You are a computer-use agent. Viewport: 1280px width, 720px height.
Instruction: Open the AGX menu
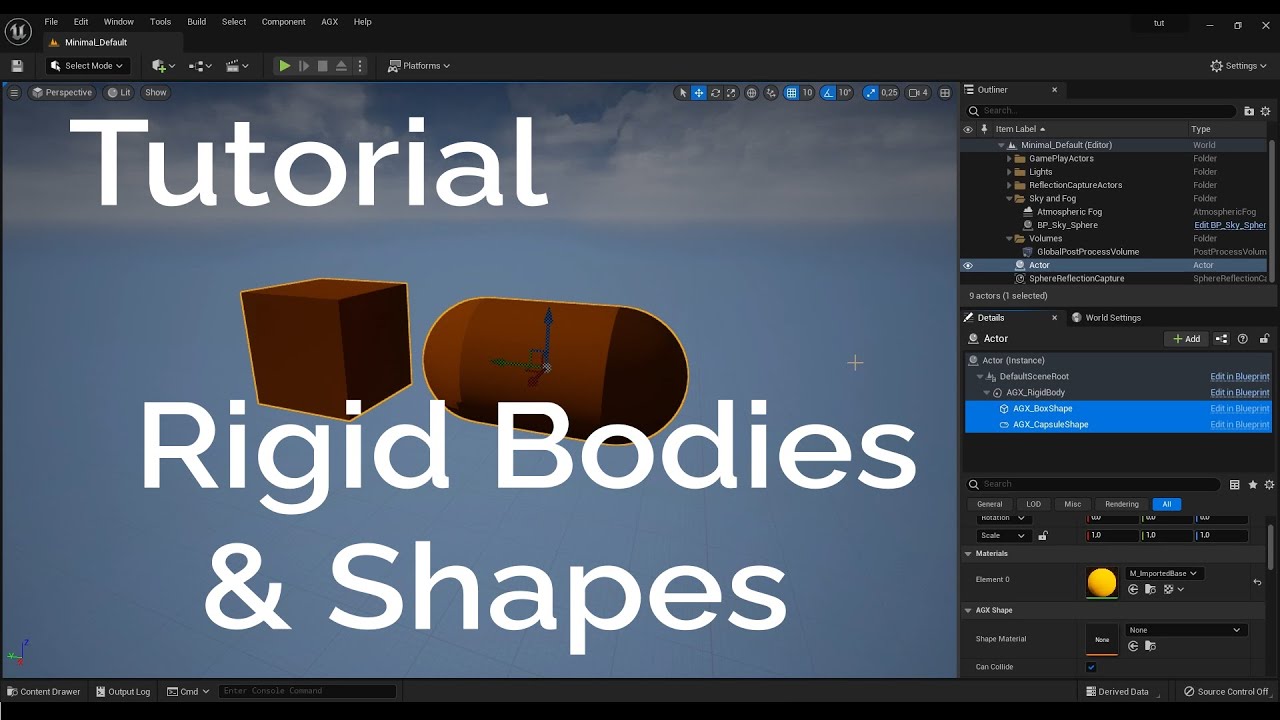[330, 21]
